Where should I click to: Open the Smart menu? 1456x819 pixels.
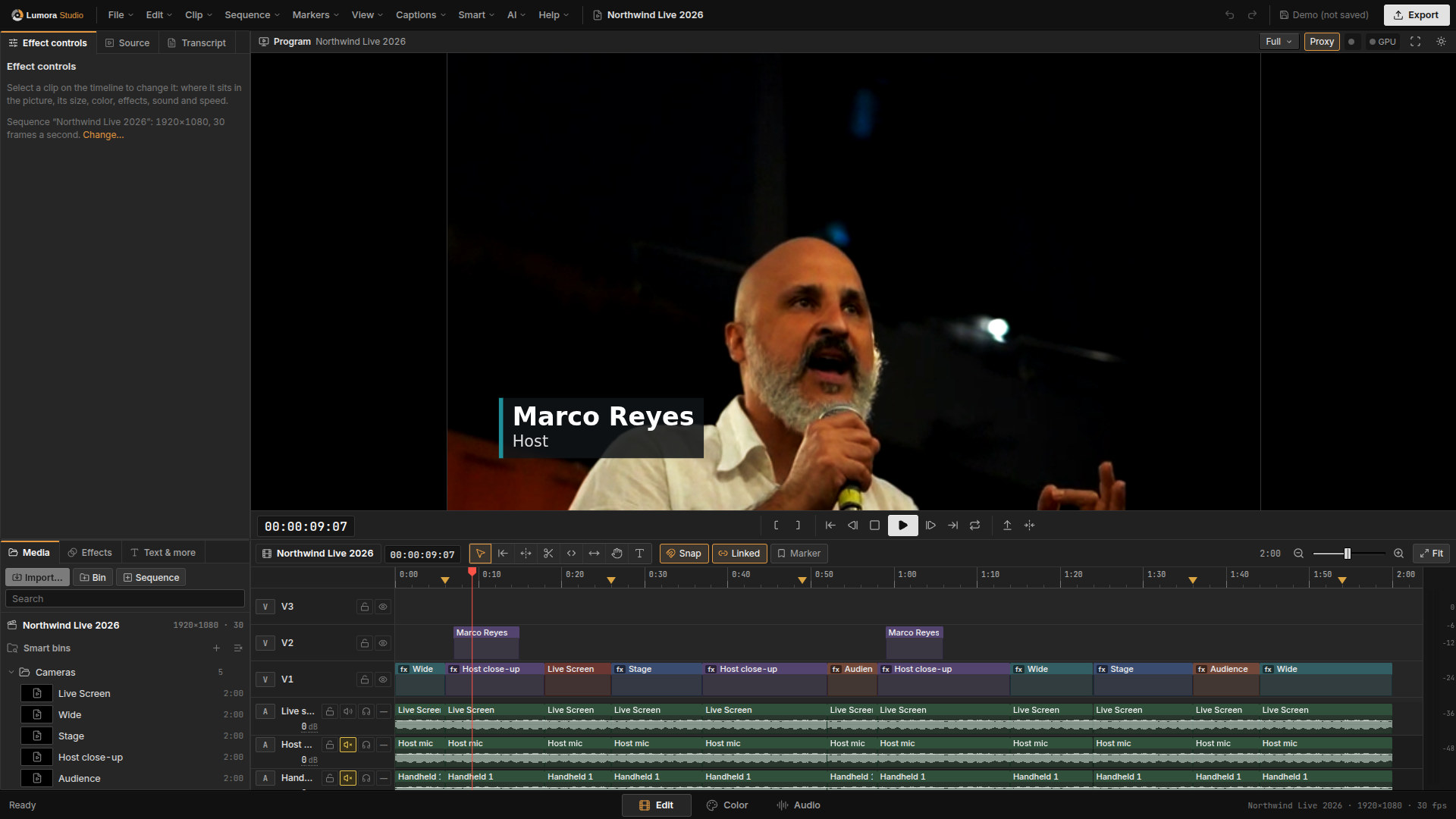coord(476,15)
